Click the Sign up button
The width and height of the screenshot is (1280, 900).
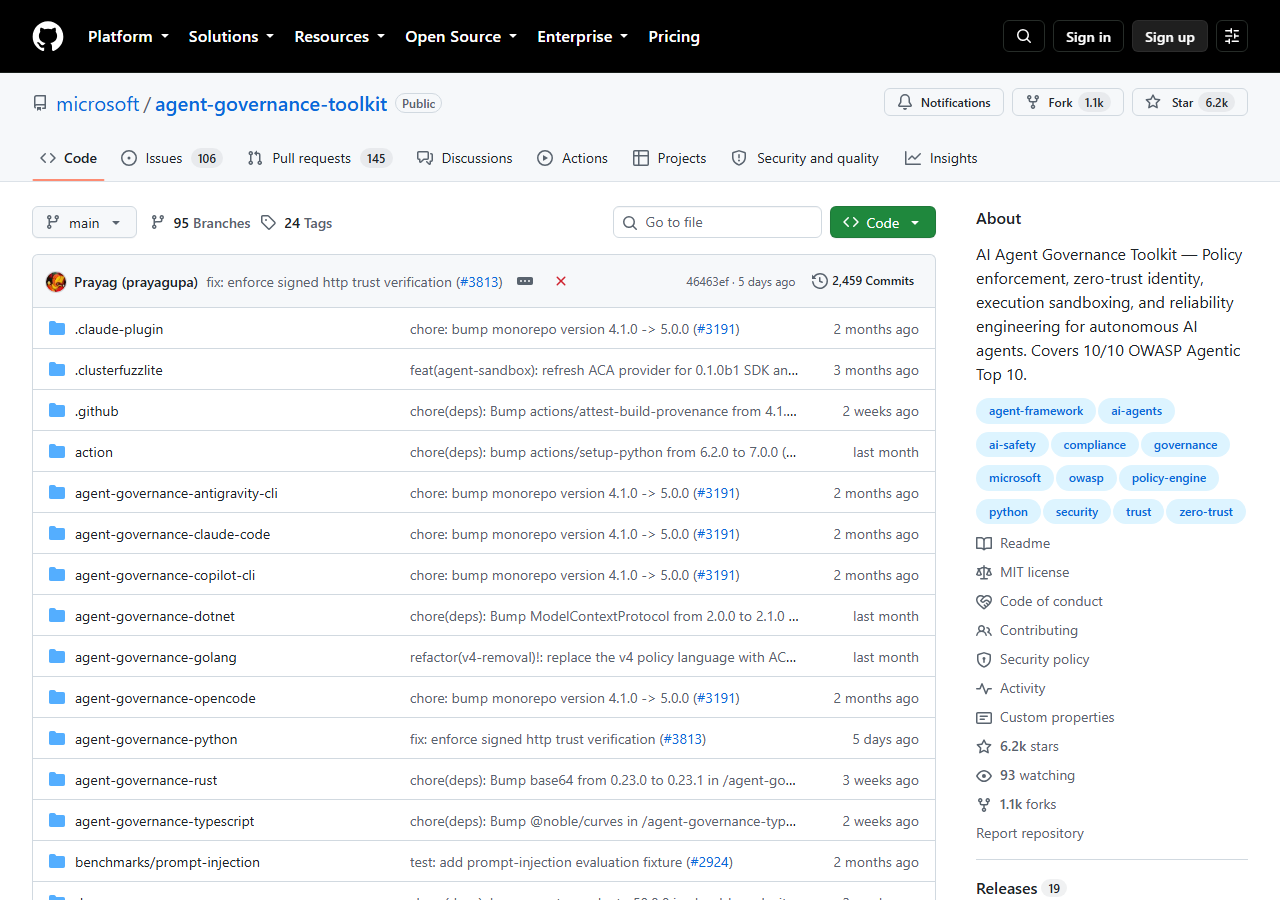pyautogui.click(x=1170, y=36)
